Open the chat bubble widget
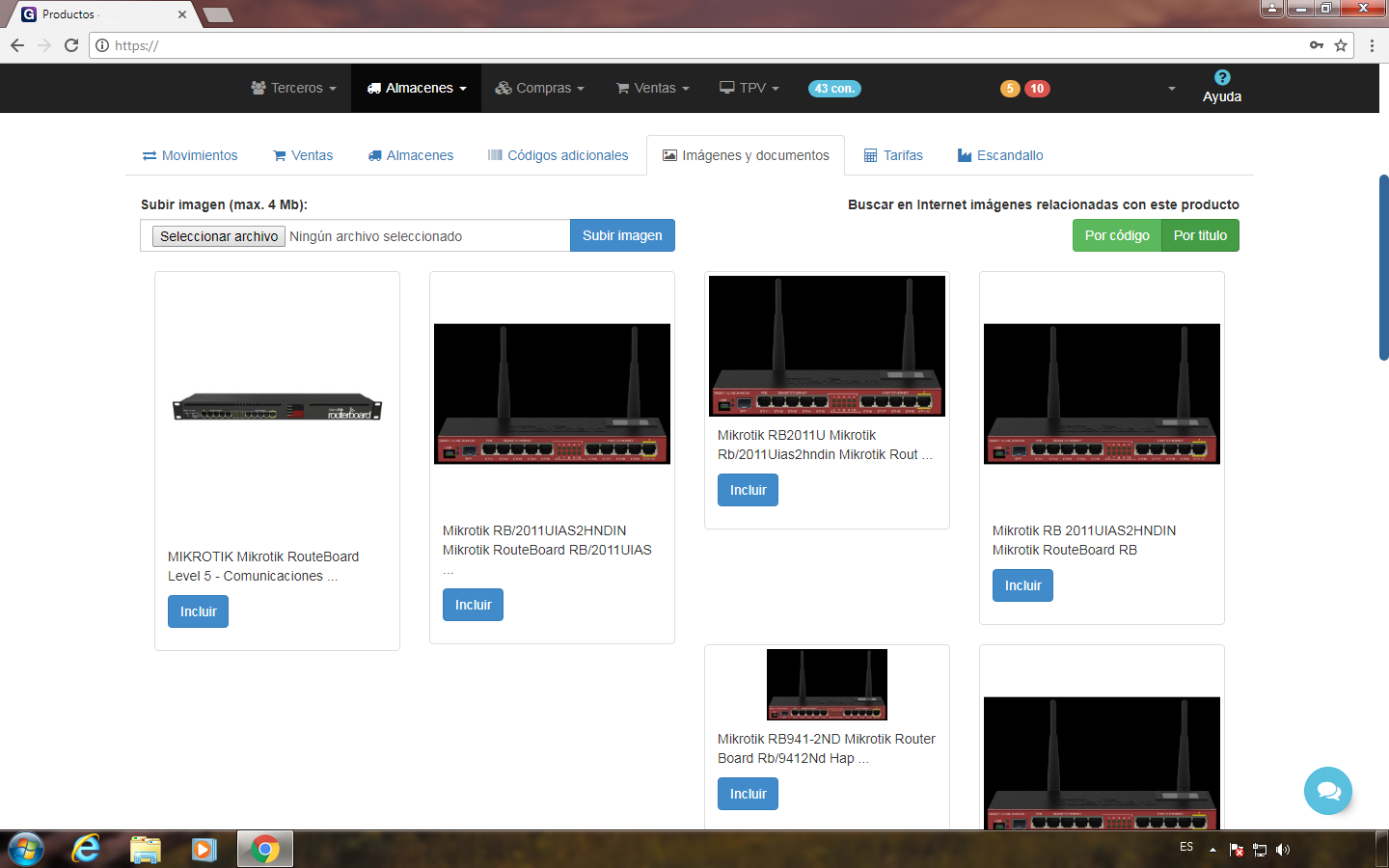The height and width of the screenshot is (868, 1389). (x=1327, y=791)
